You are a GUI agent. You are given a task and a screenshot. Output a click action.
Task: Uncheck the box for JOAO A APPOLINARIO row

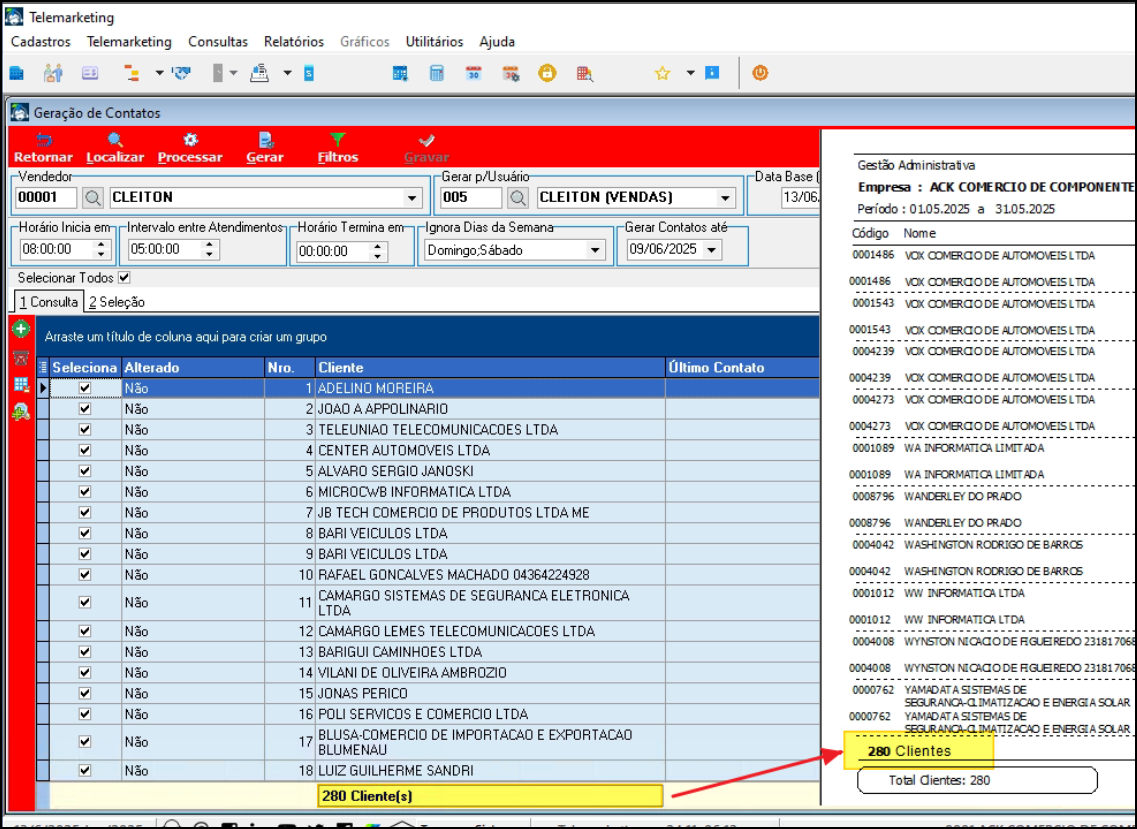[85, 409]
